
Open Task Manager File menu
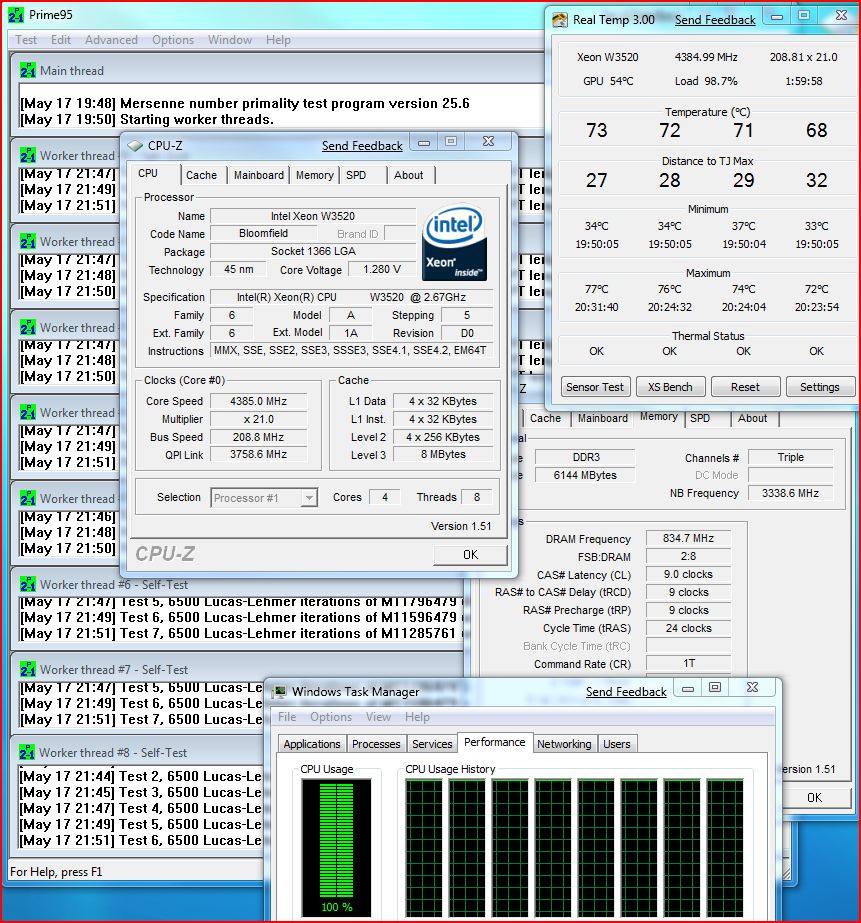tap(287, 717)
